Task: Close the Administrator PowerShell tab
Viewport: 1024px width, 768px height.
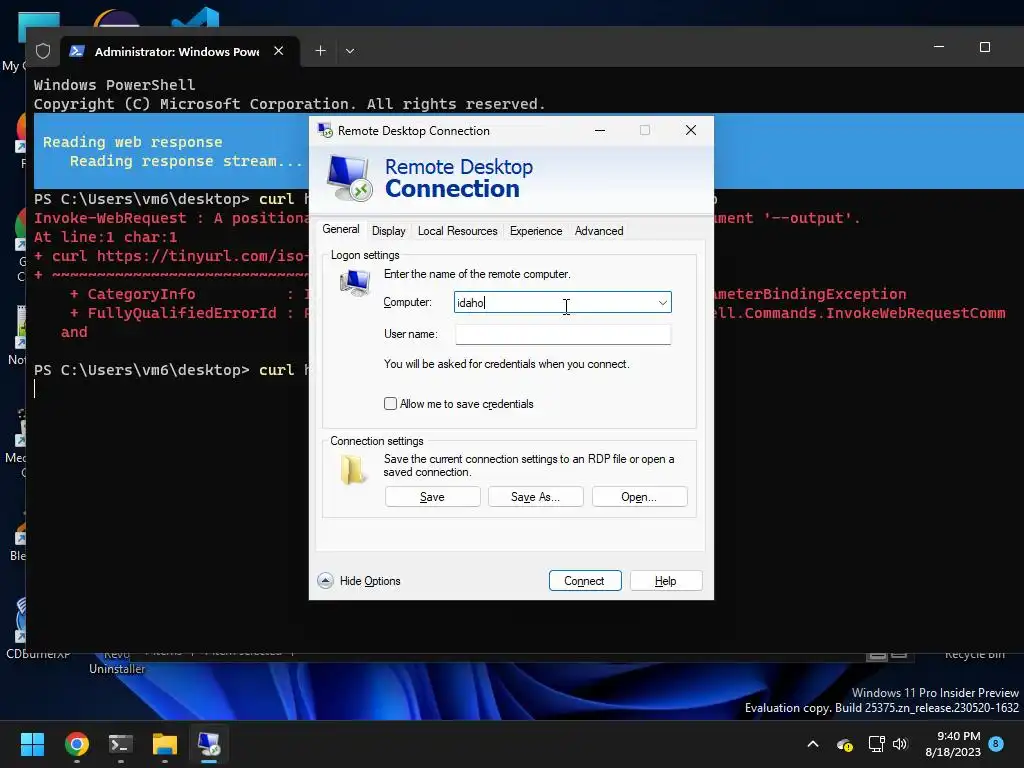Action: (278, 51)
